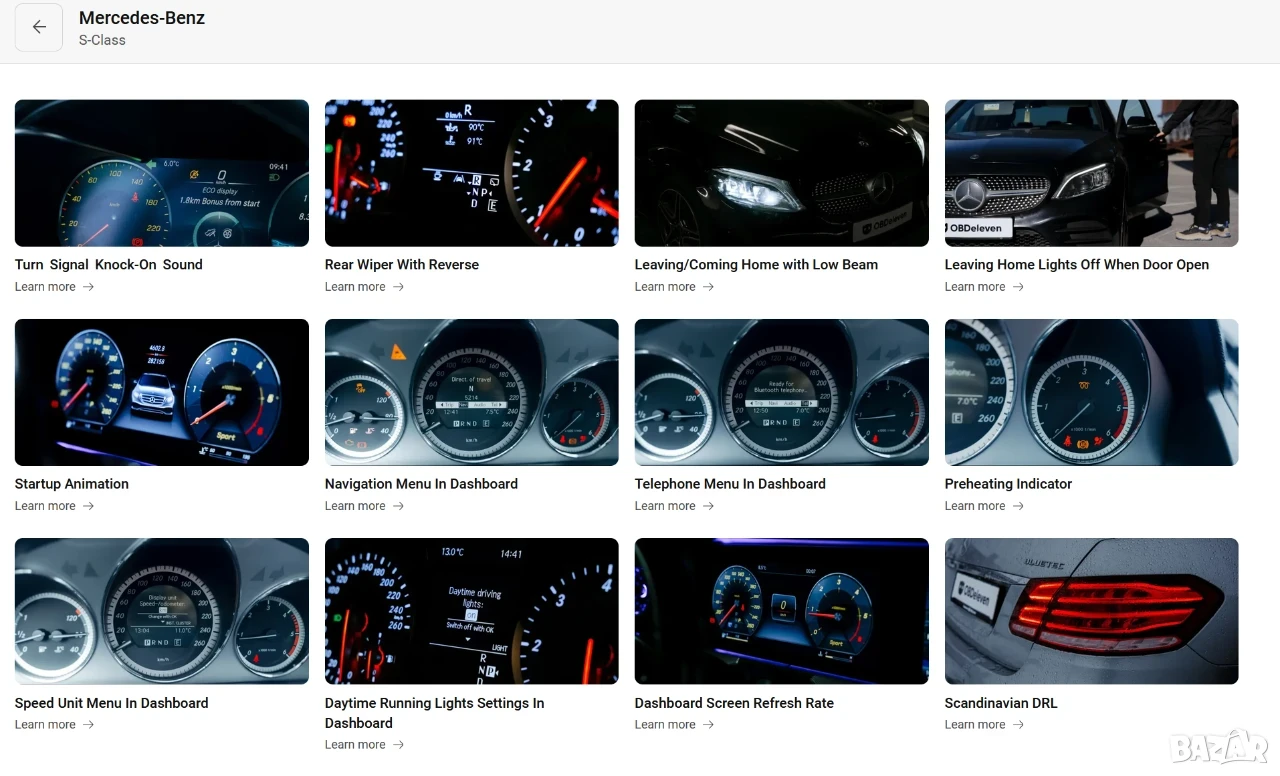This screenshot has width=1280, height=776.
Task: Select the "Startup Animation" title text
Action: [x=72, y=484]
